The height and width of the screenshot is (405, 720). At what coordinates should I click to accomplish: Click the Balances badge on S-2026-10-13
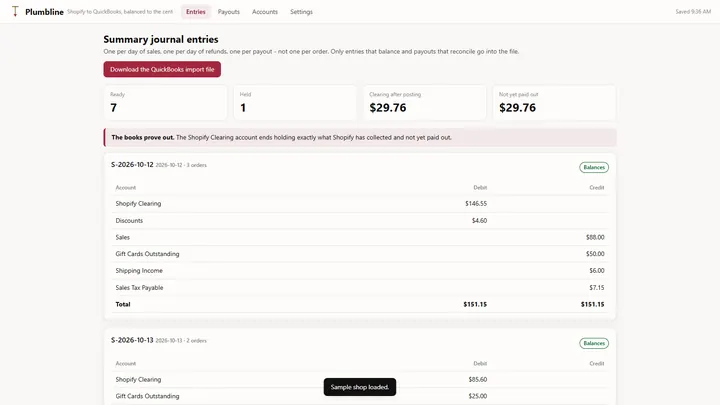pyautogui.click(x=594, y=343)
